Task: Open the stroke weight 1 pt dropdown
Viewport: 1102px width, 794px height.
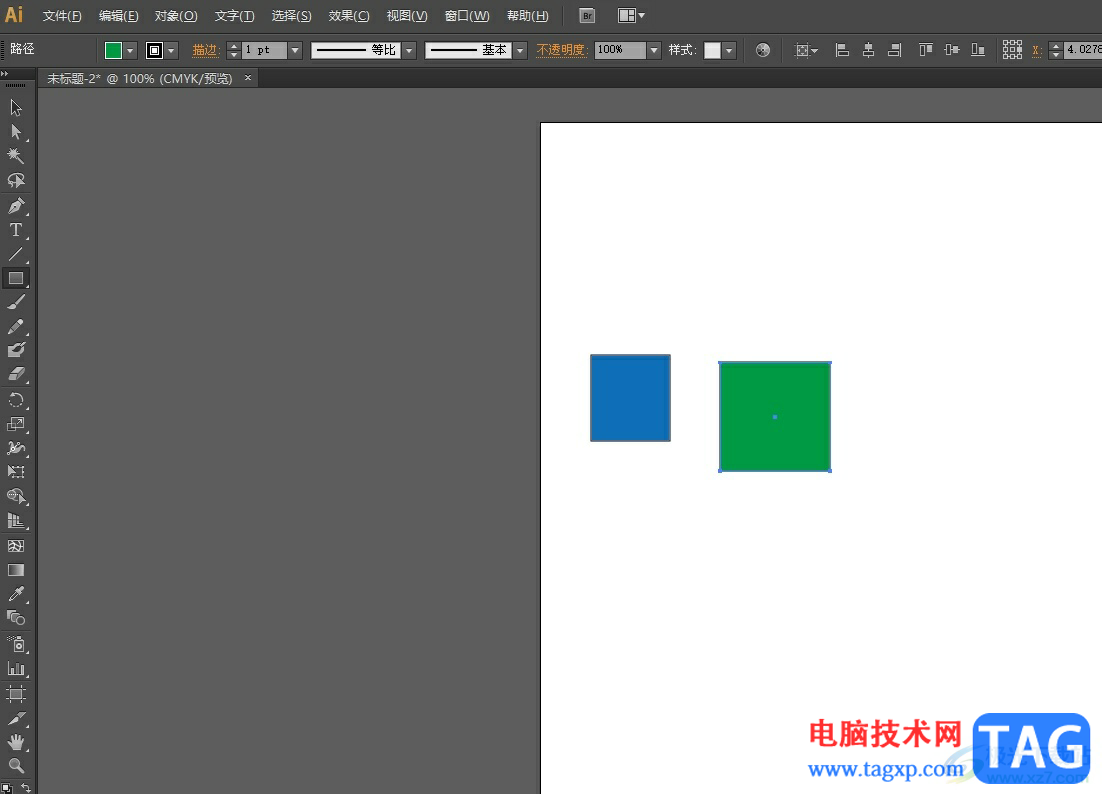Action: [x=295, y=50]
